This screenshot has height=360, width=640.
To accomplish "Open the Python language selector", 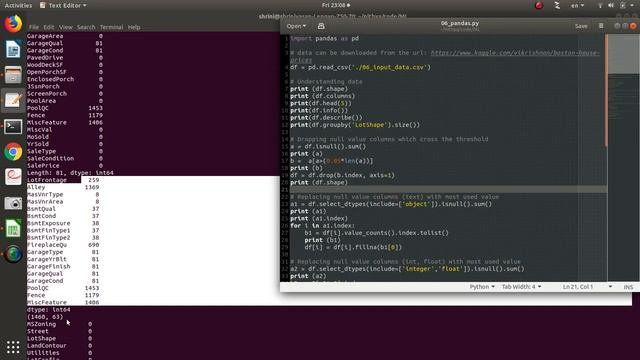I will click(482, 287).
